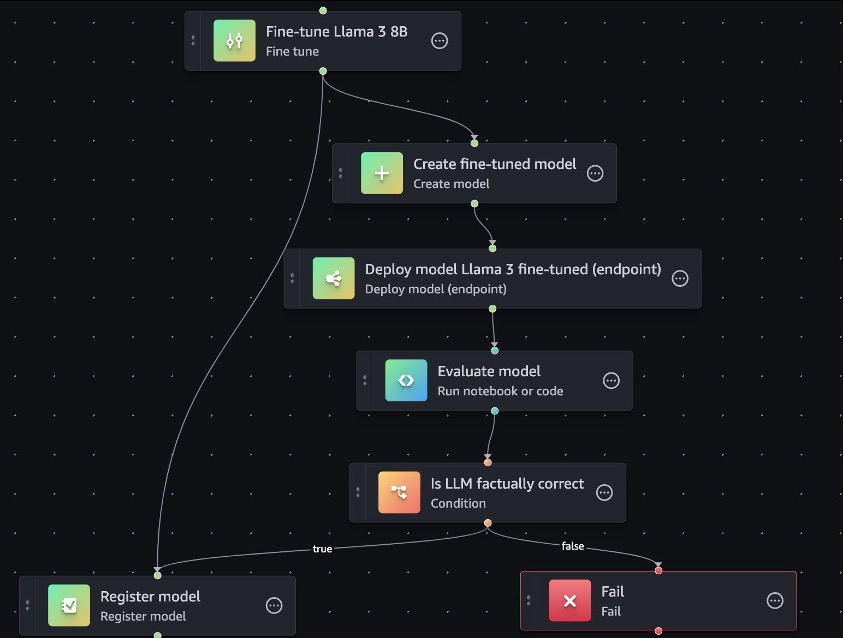
Task: Select Deploy model Llama 3 fine-tuned (endpoint) title
Action: (x=513, y=269)
